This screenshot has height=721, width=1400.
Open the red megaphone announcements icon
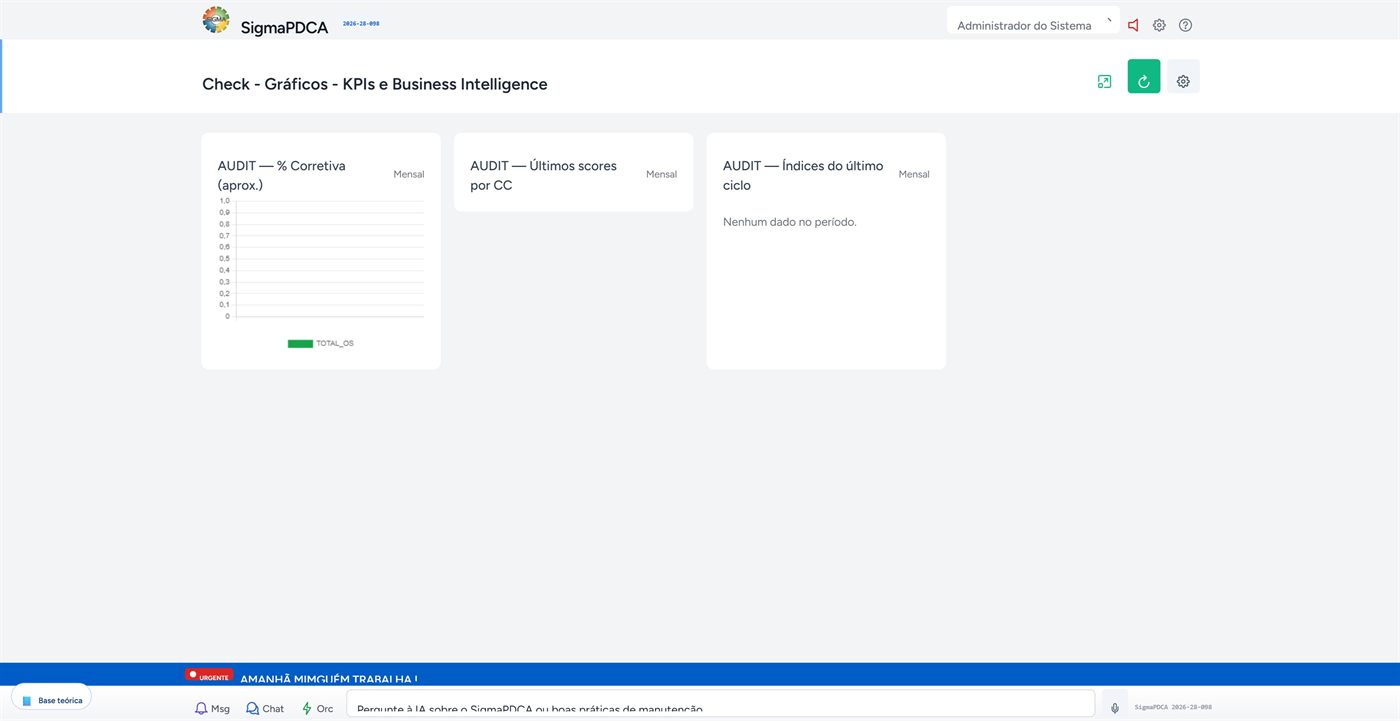click(x=1133, y=25)
